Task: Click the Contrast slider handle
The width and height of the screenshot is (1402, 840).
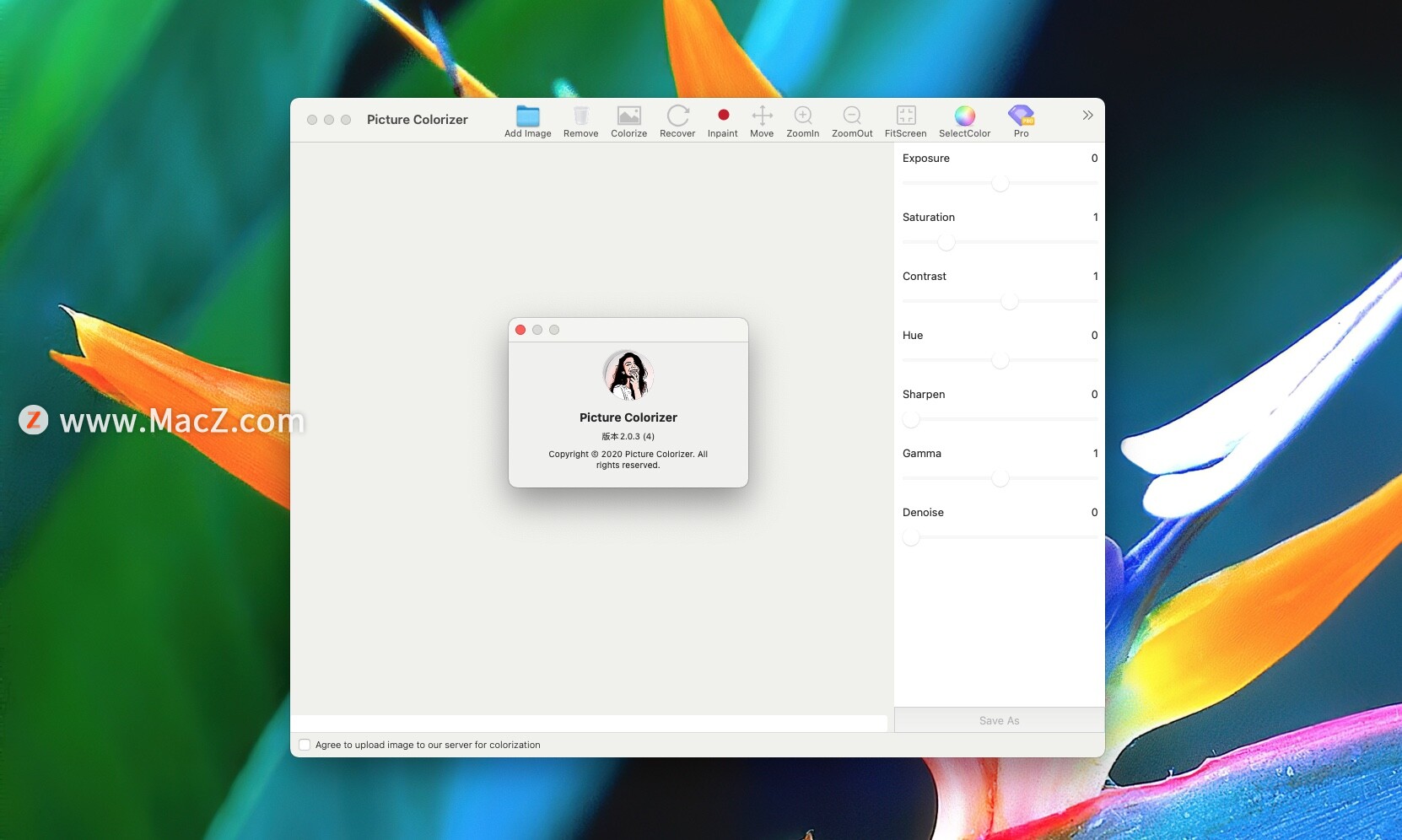Action: 1009,301
